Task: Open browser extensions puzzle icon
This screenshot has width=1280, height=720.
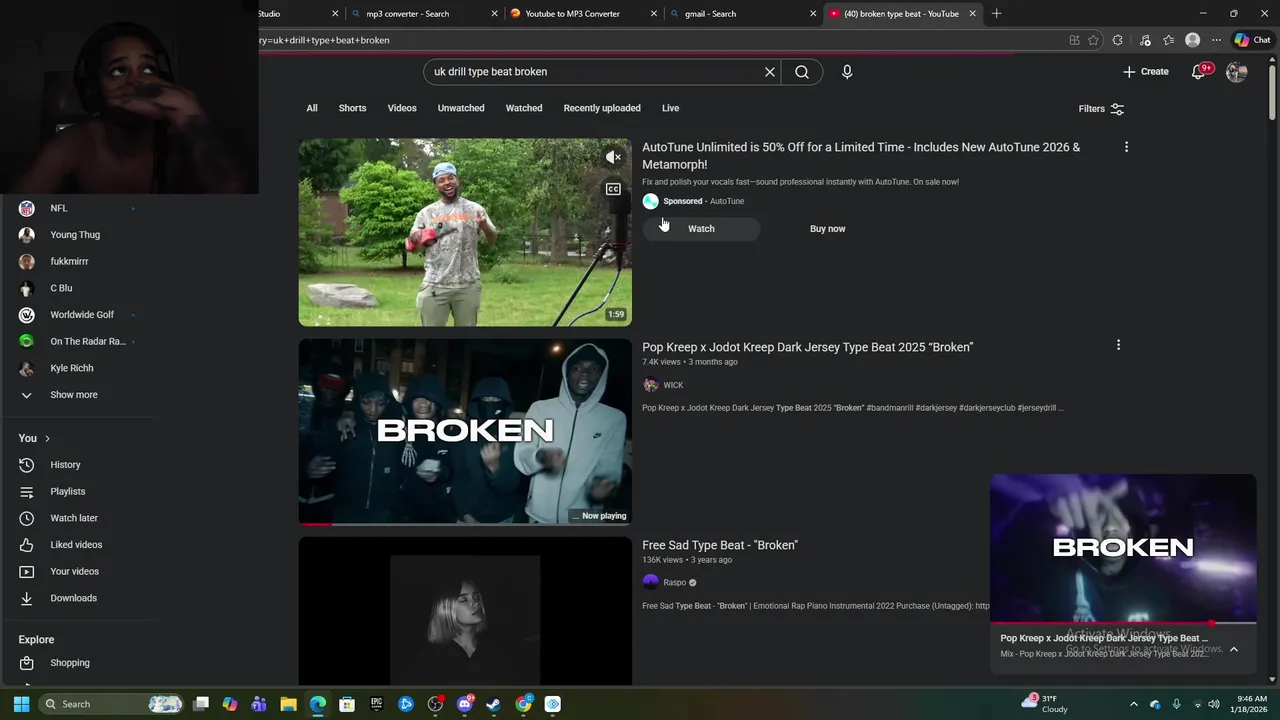Action: point(1118,40)
